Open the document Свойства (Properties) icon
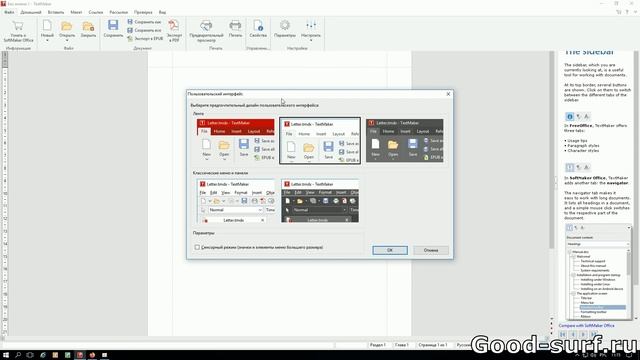 (258, 26)
